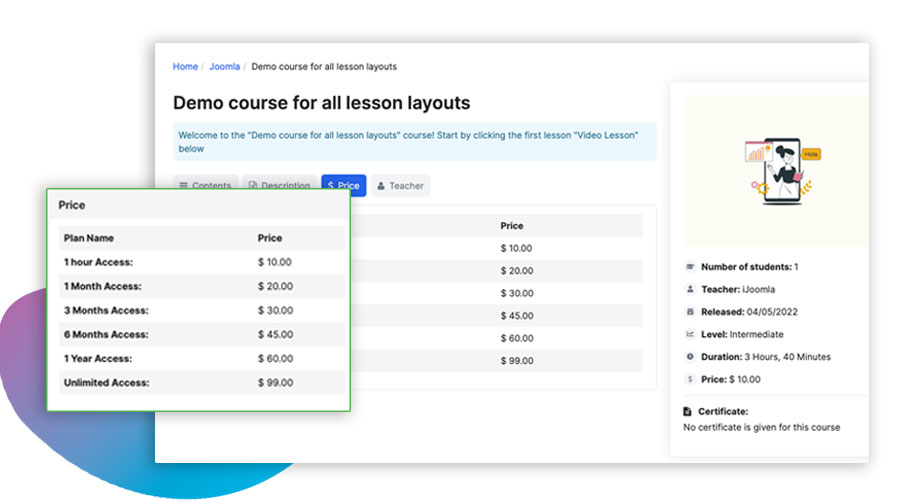Select '1 Month Access:' plan row
The width and height of the screenshot is (900, 500).
tap(201, 286)
